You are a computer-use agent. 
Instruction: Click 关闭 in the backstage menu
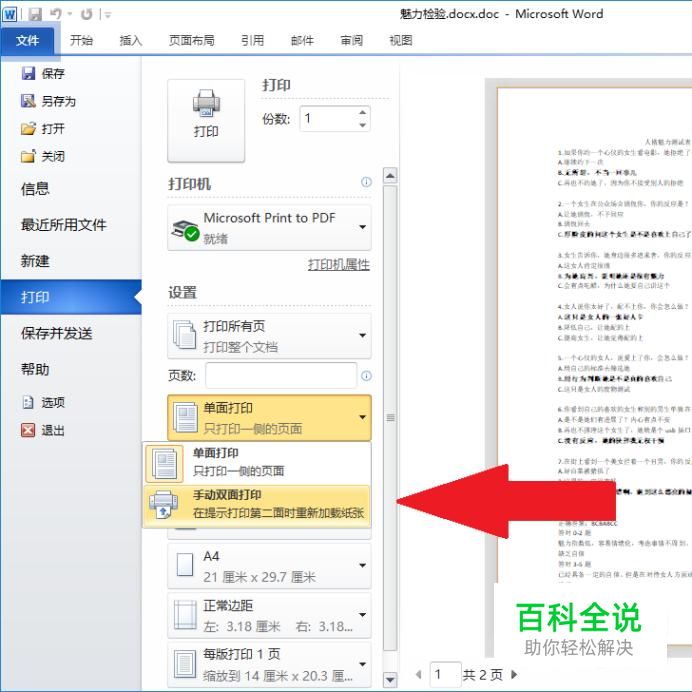[x=43, y=156]
